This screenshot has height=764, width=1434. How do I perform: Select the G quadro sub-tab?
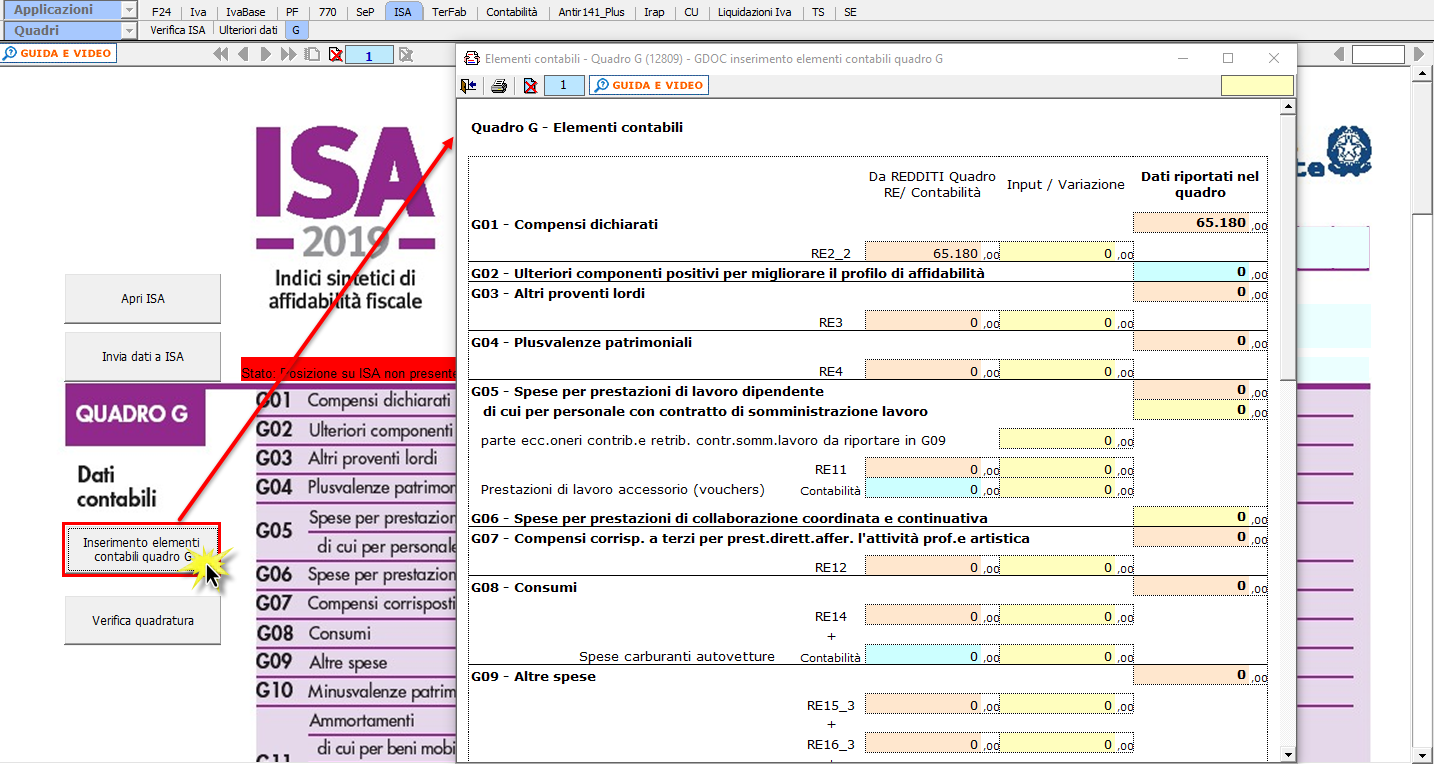coord(296,30)
